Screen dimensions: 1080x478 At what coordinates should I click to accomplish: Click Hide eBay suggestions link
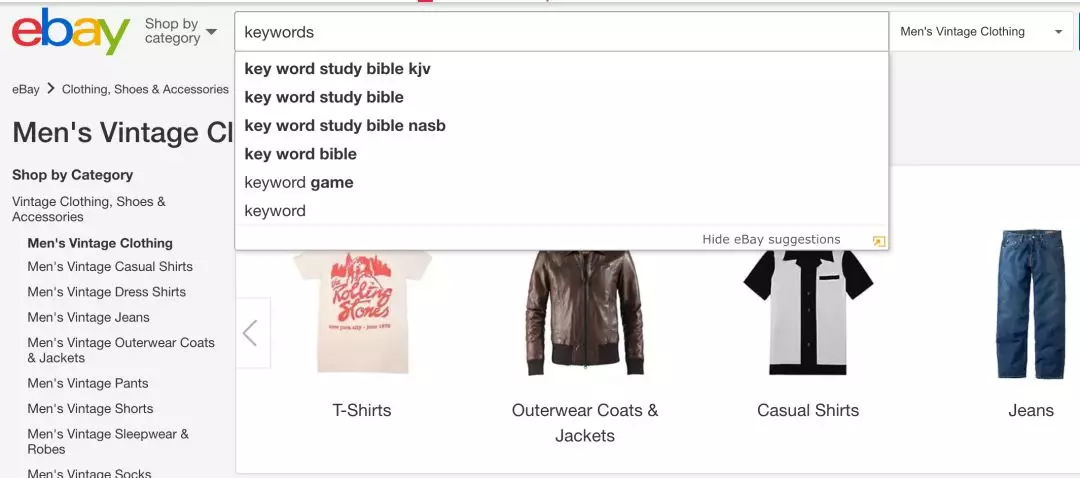pyautogui.click(x=771, y=240)
